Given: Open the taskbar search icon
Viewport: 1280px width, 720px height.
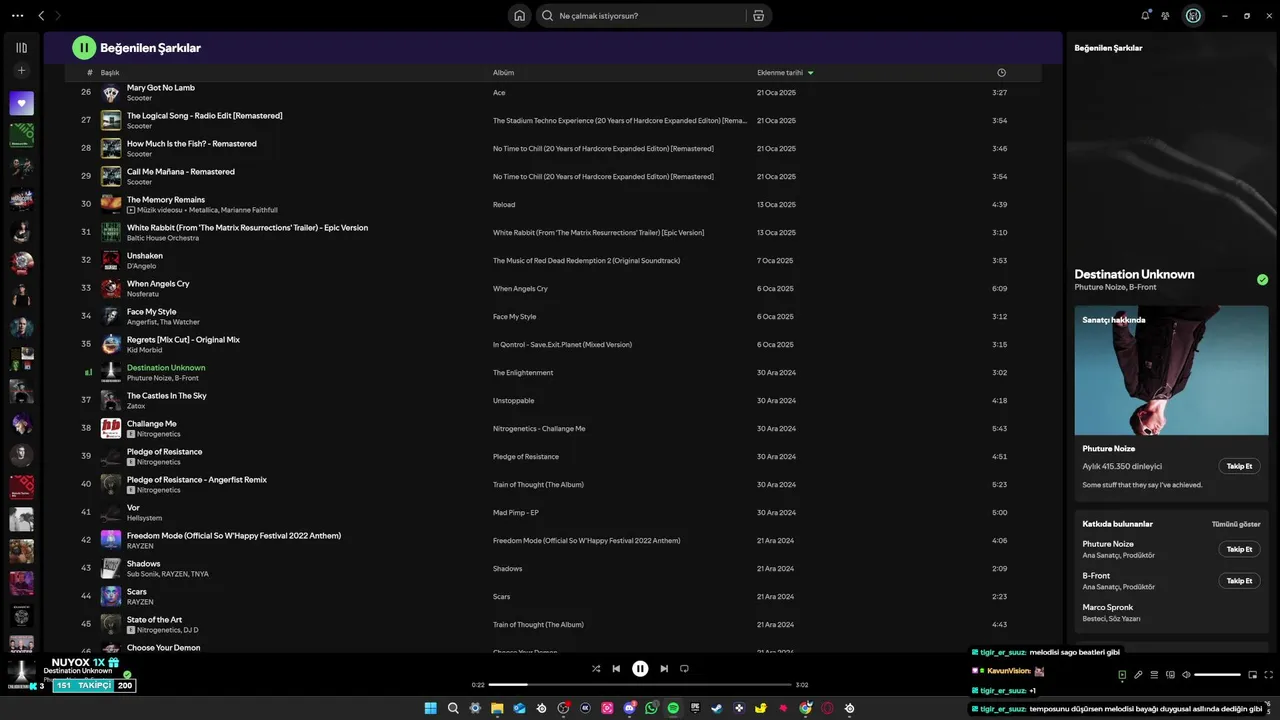Looking at the screenshot, I should pos(453,708).
